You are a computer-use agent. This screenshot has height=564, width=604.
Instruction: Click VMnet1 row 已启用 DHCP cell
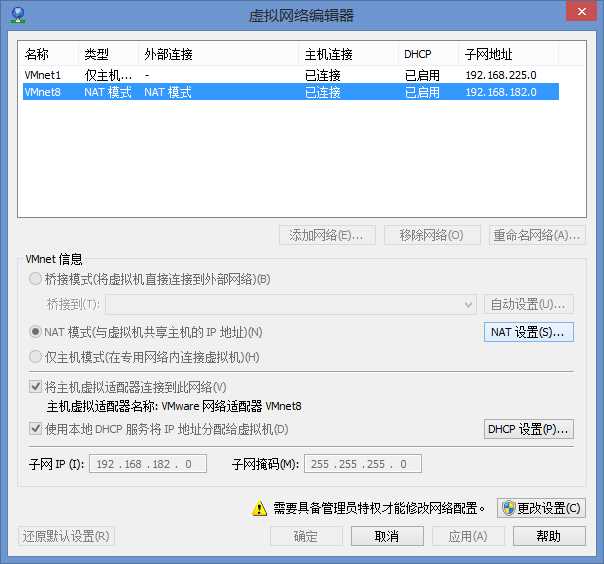point(422,75)
